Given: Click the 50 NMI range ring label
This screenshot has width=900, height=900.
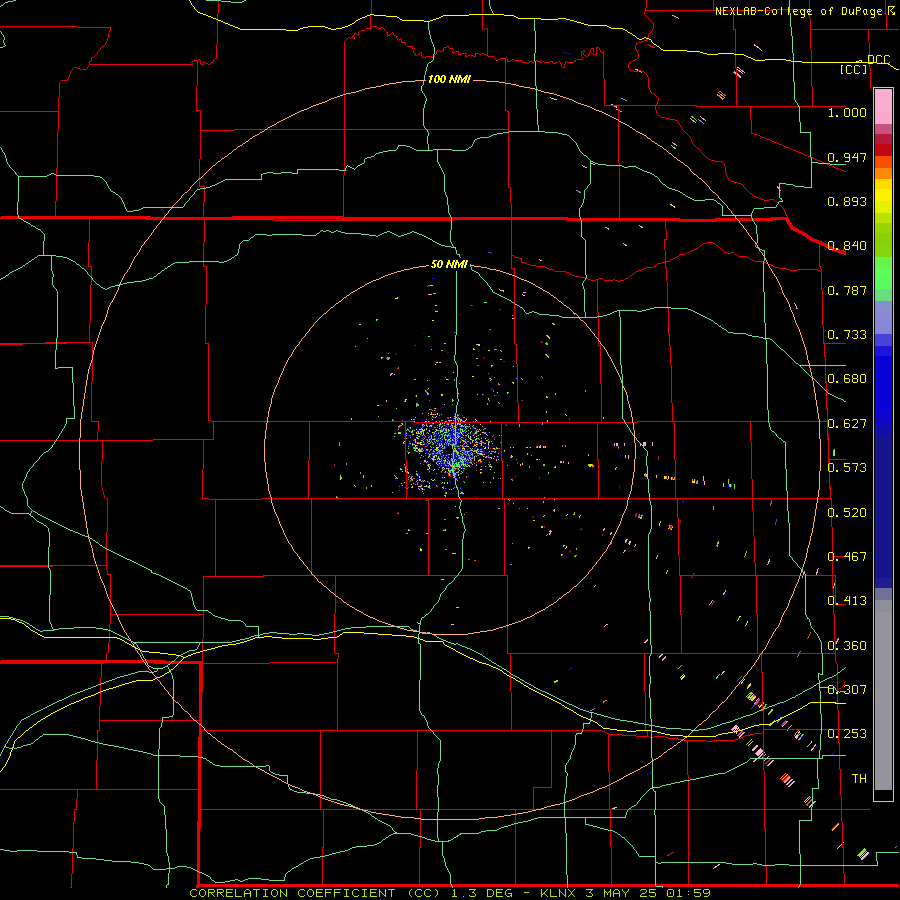Looking at the screenshot, I should click(x=449, y=264).
